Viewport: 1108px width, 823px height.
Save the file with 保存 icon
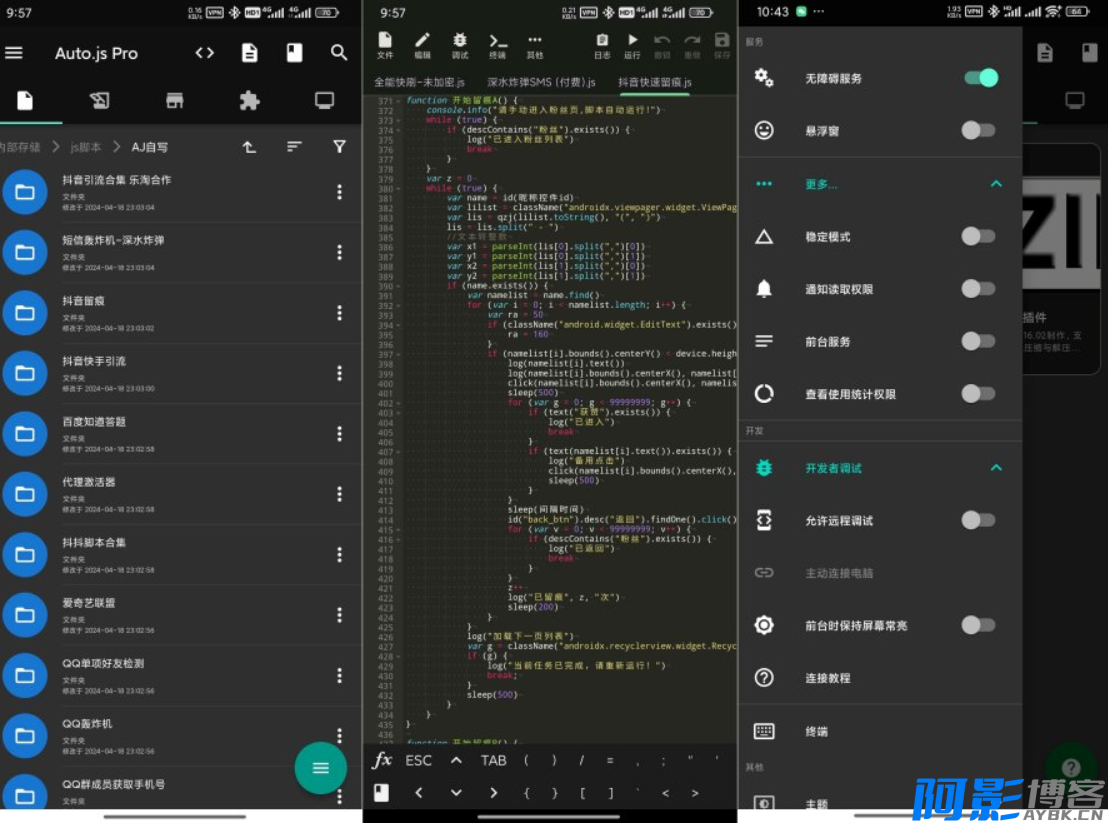(721, 45)
